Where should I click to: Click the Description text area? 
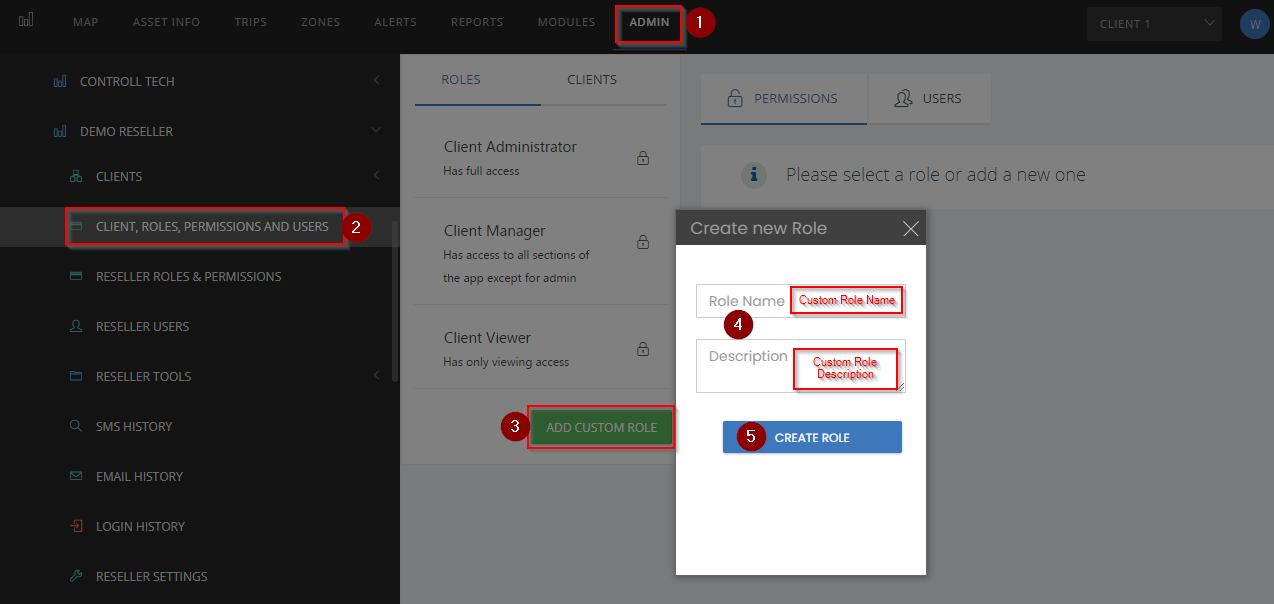tap(800, 366)
